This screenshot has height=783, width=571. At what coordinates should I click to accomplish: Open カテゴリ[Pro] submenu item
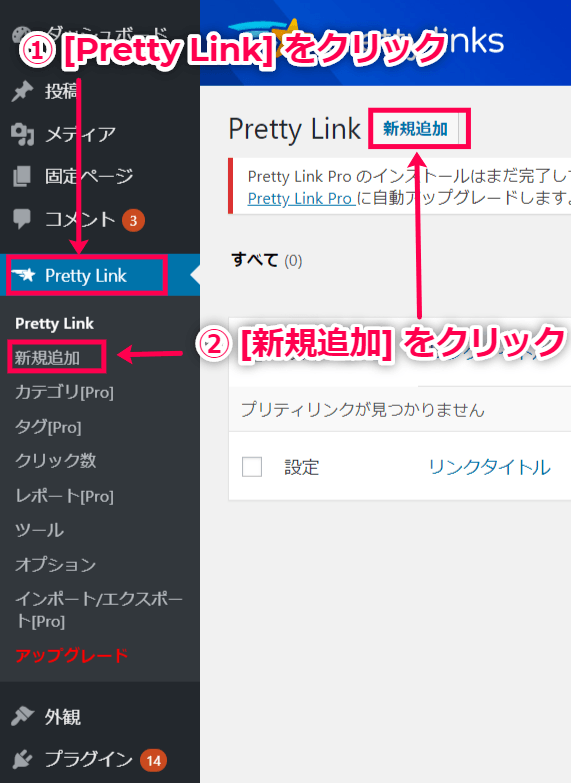coord(64,392)
